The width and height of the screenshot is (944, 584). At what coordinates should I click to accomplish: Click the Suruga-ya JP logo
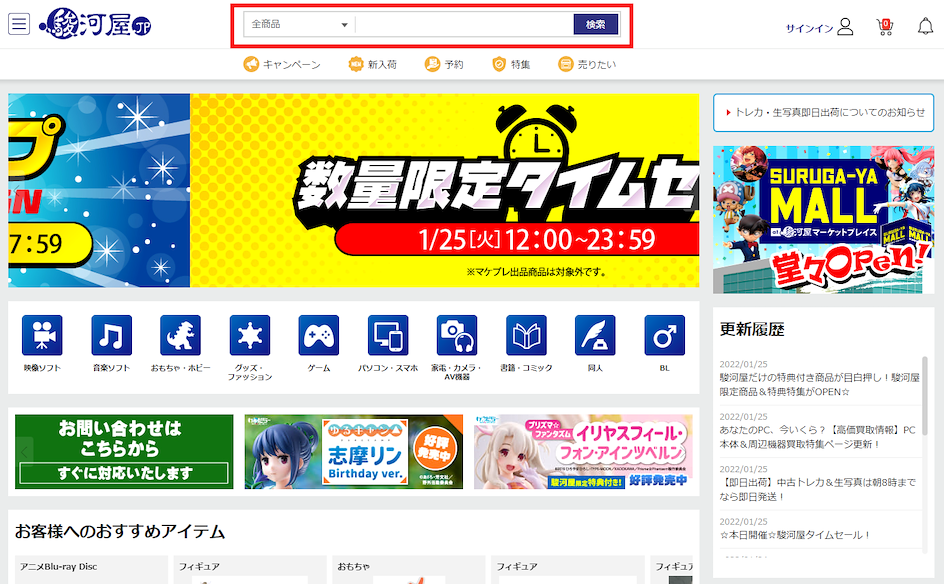tap(95, 24)
